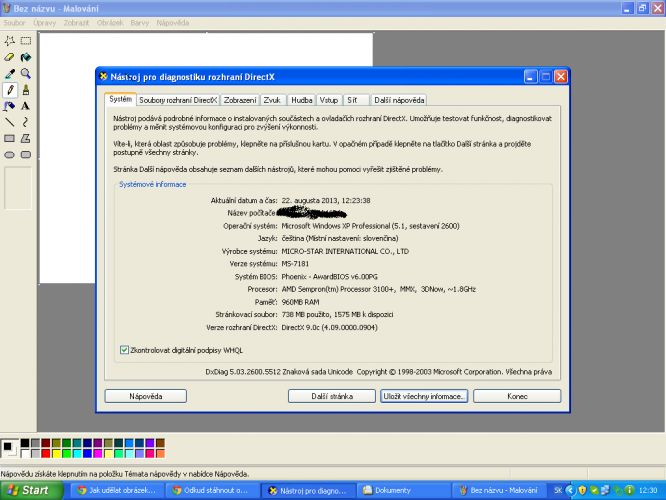This screenshot has width=666, height=500.
Task: Select the white color swatch in palette
Action: 25,453
